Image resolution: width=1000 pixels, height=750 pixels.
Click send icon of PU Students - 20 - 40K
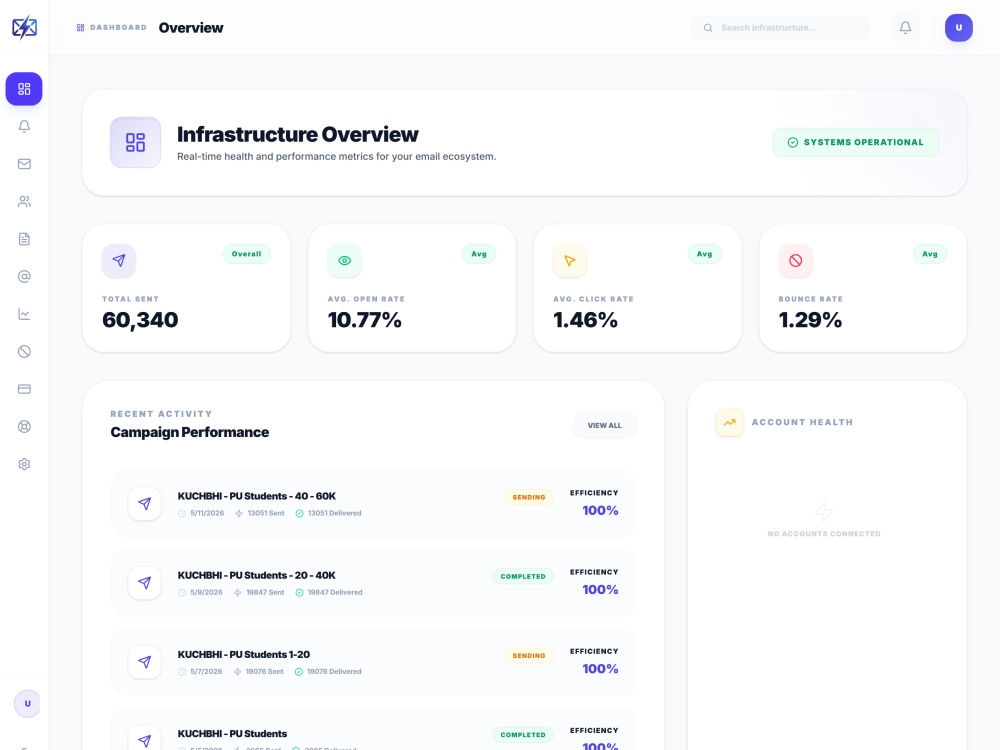(x=145, y=583)
